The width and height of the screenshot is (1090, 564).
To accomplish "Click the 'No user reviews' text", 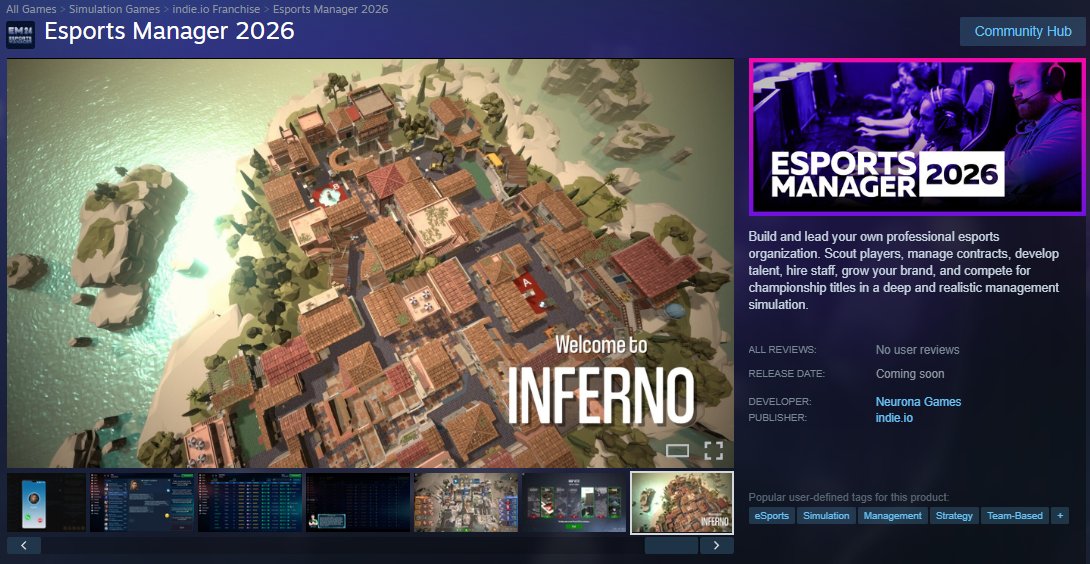I will pos(917,350).
